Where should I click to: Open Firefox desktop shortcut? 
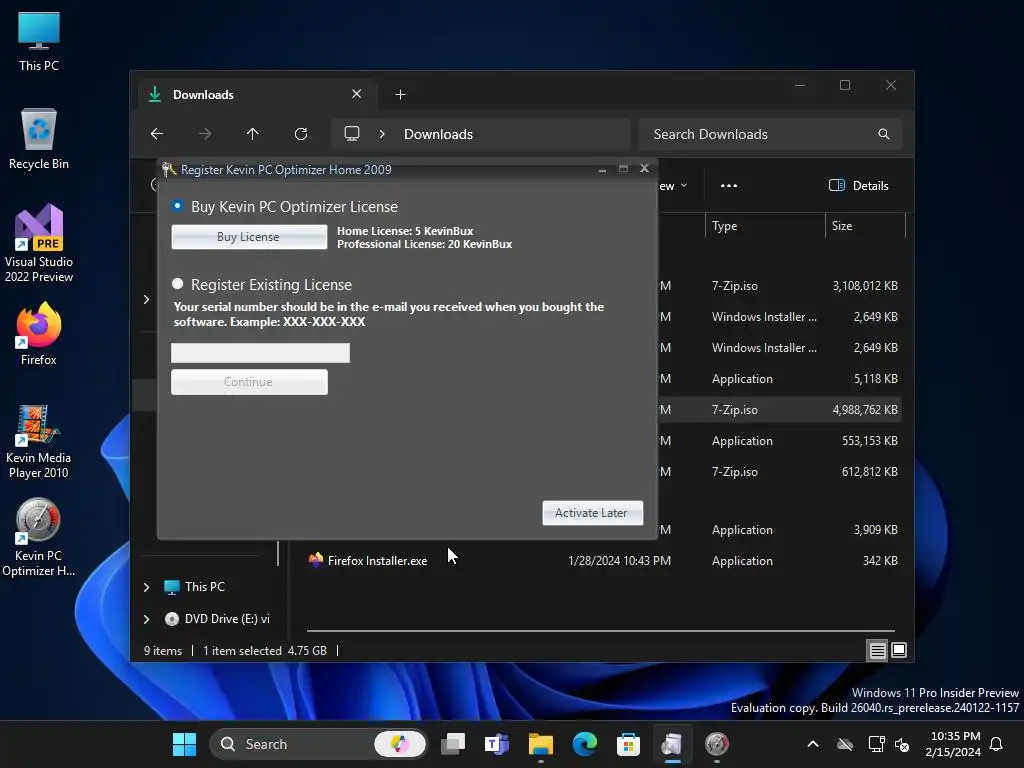tap(39, 334)
